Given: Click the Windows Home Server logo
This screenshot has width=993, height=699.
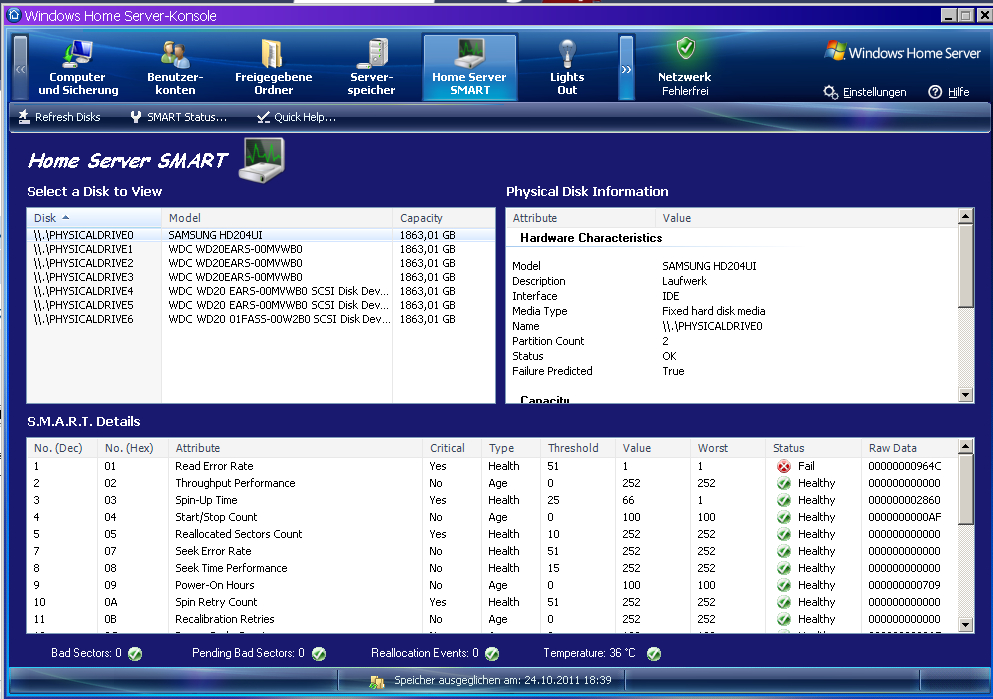Looking at the screenshot, I should coord(902,53).
